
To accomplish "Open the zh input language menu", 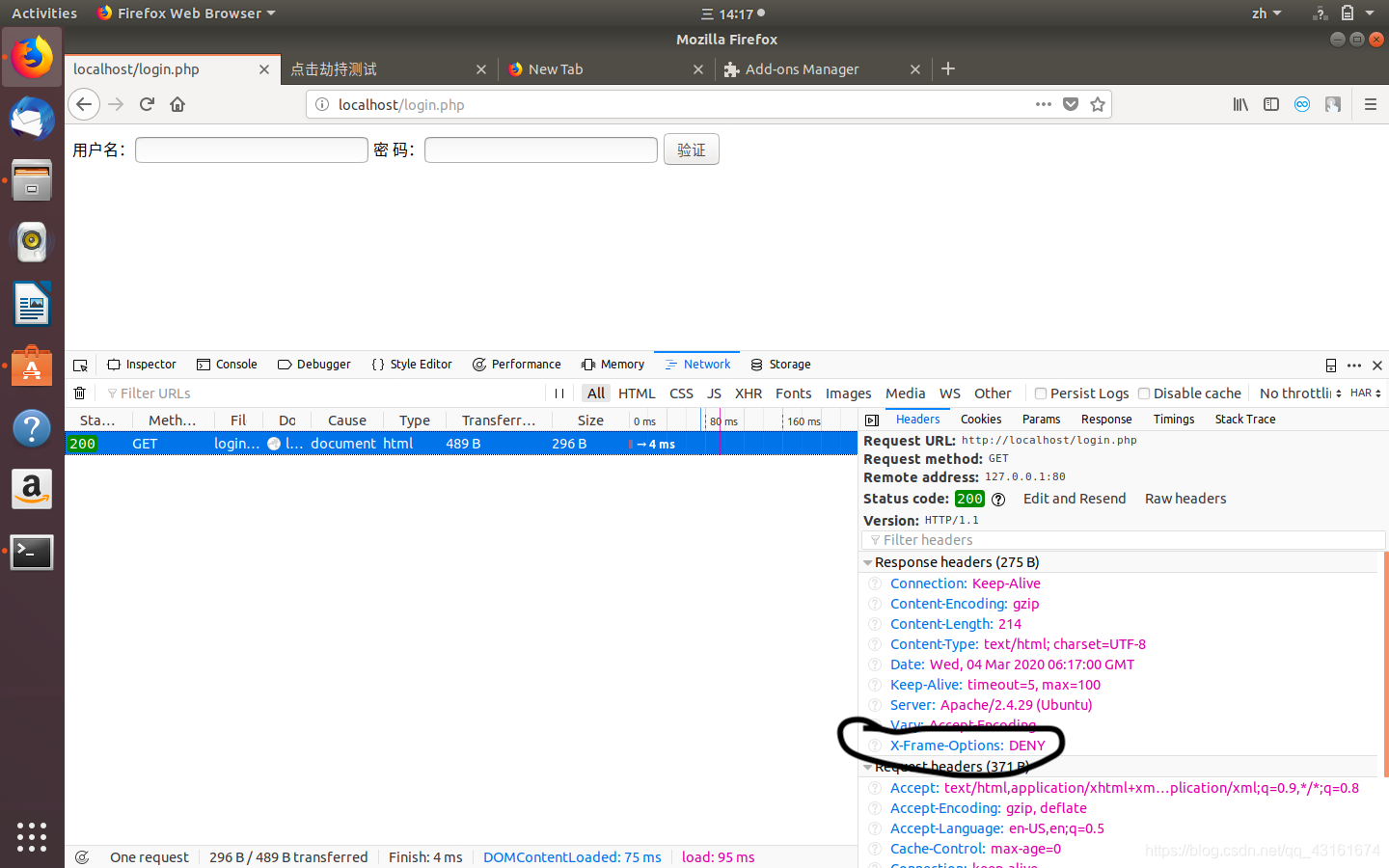I will (1266, 14).
